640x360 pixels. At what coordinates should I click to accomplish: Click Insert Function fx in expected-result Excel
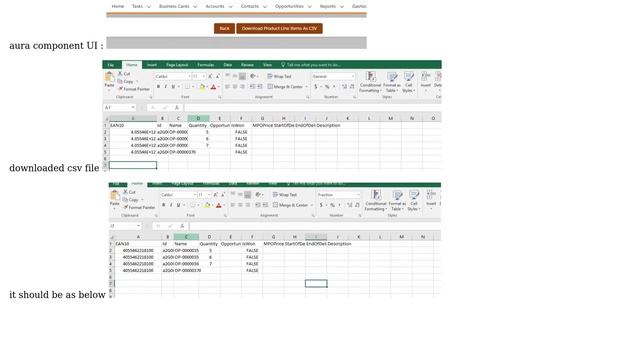(x=182, y=226)
